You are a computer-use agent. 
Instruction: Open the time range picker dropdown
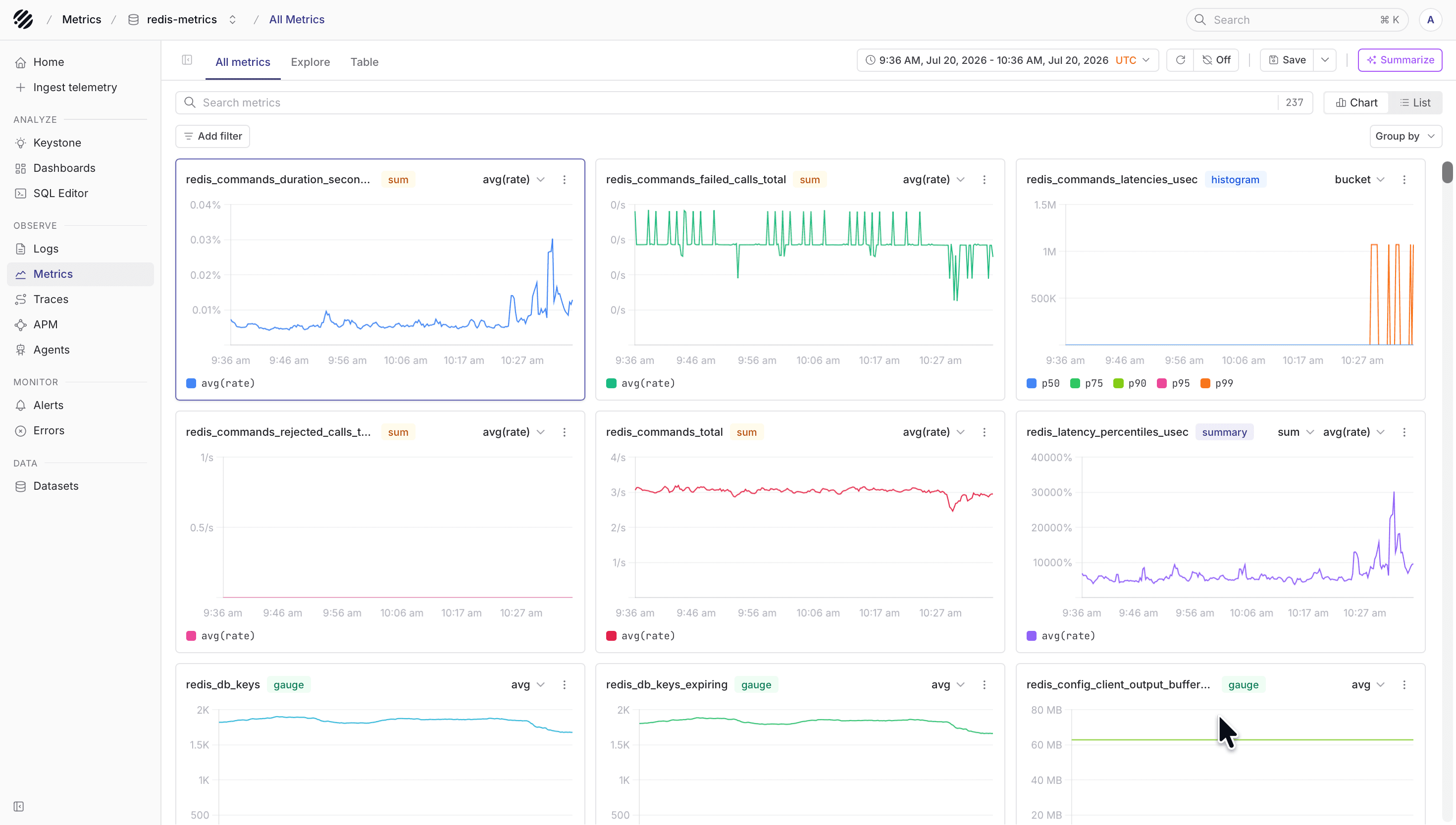click(1007, 60)
